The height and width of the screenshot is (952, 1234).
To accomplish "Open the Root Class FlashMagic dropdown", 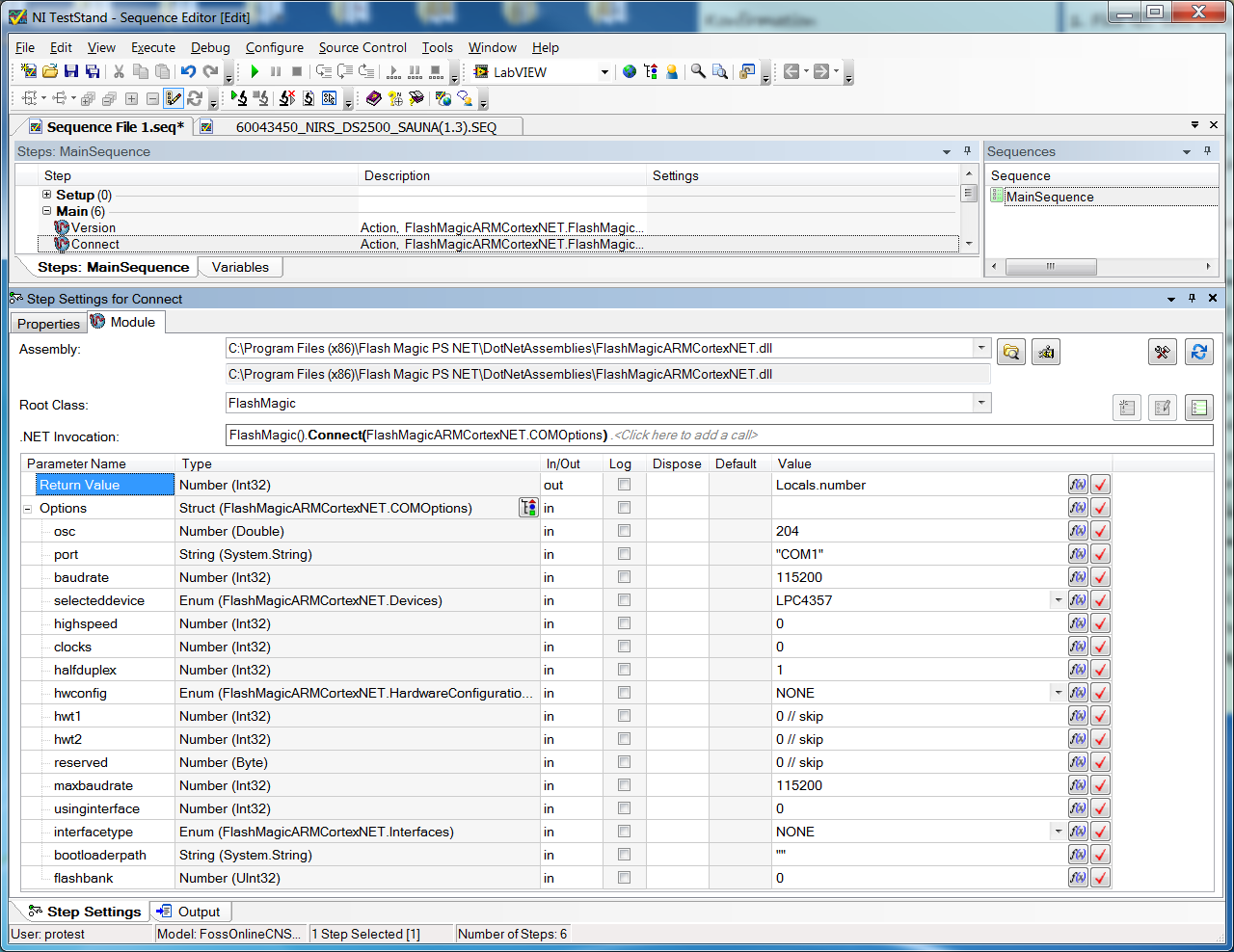I will tap(981, 403).
